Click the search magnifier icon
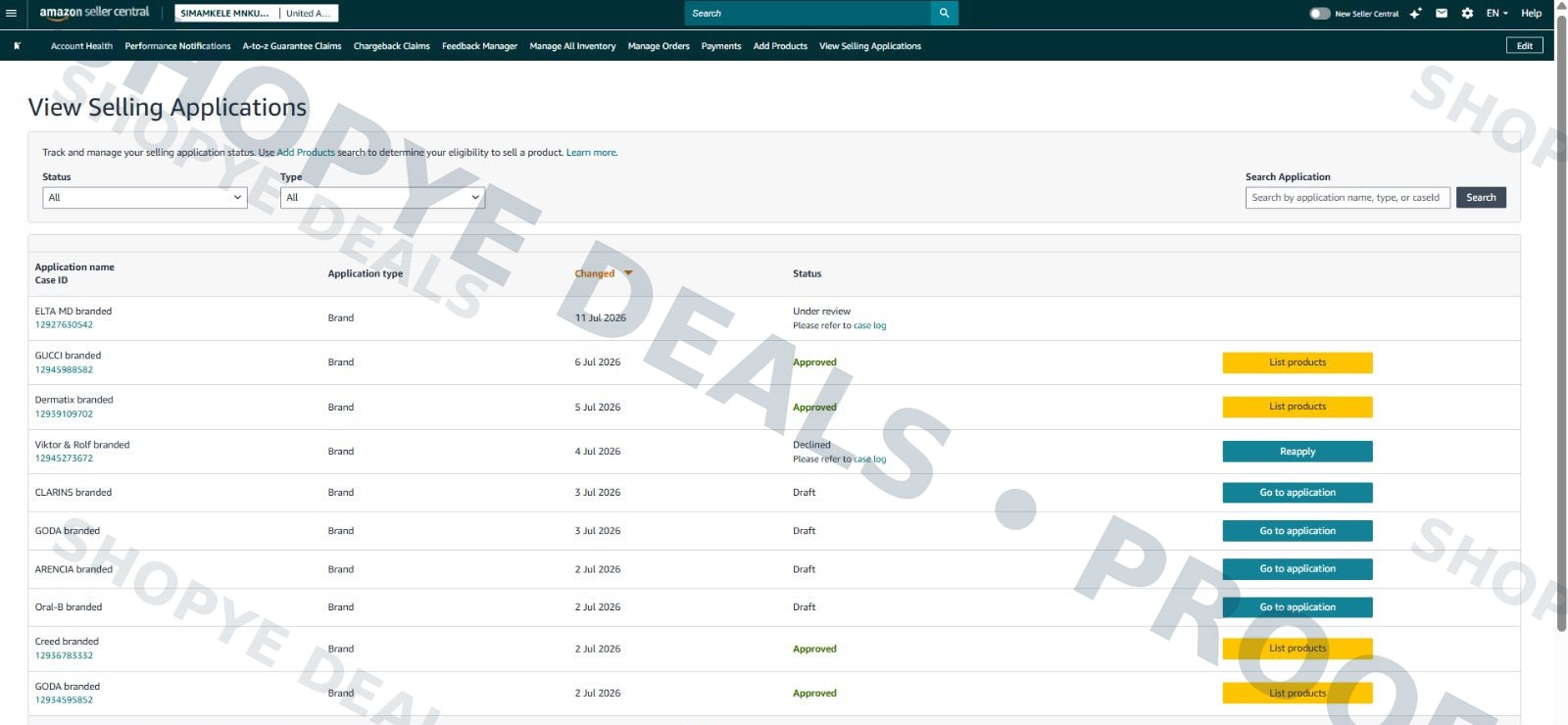This screenshot has height=725, width=1568. click(x=944, y=14)
